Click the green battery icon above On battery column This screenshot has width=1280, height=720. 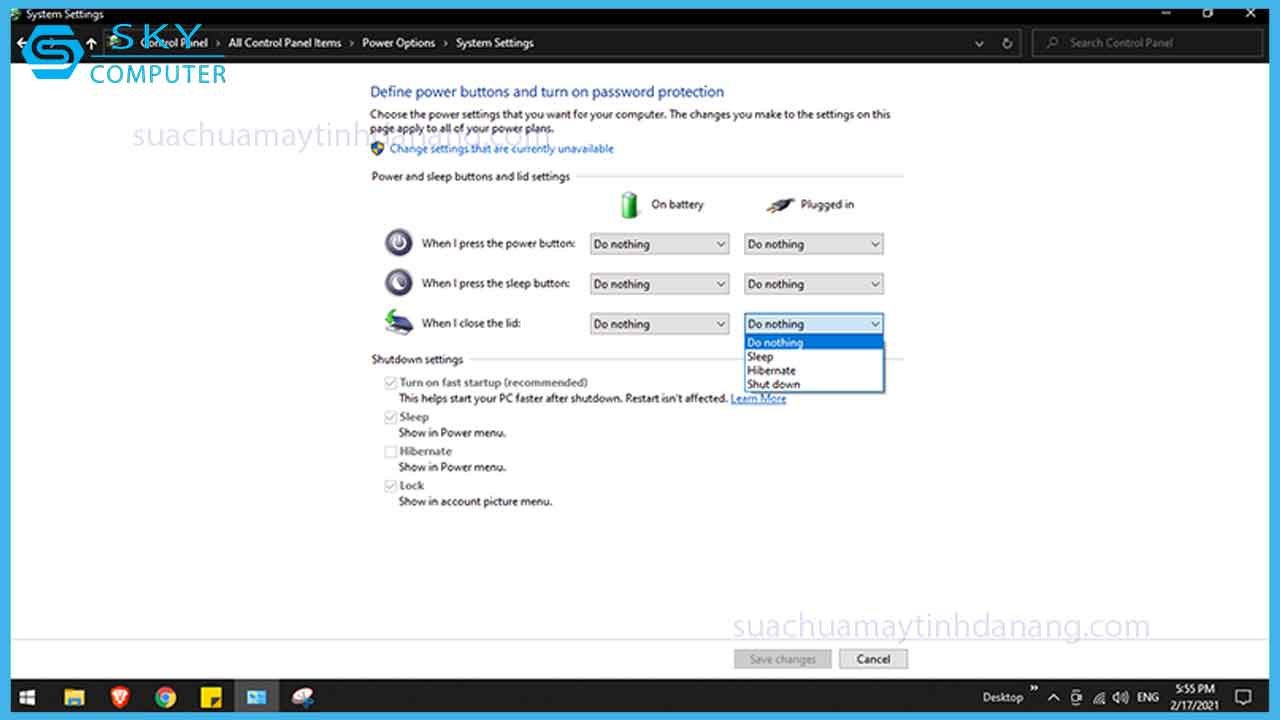tap(630, 204)
